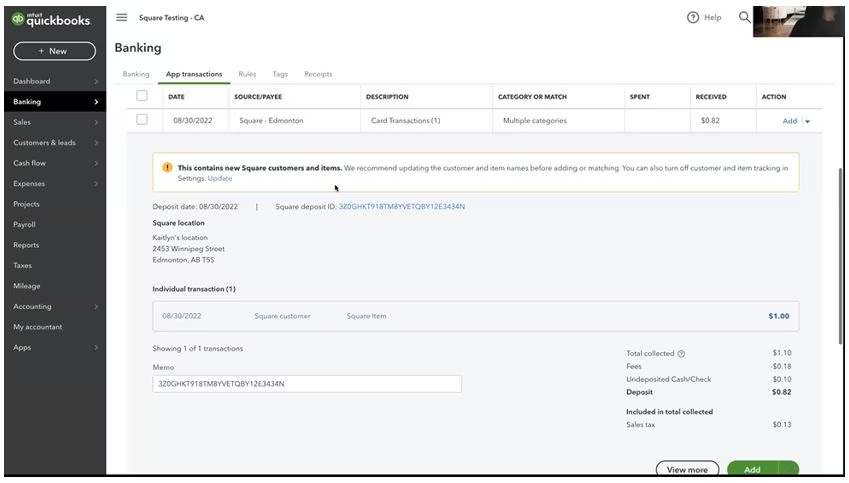Expand the Expenses chevron
Screen dimensions: 849x483
(96, 184)
